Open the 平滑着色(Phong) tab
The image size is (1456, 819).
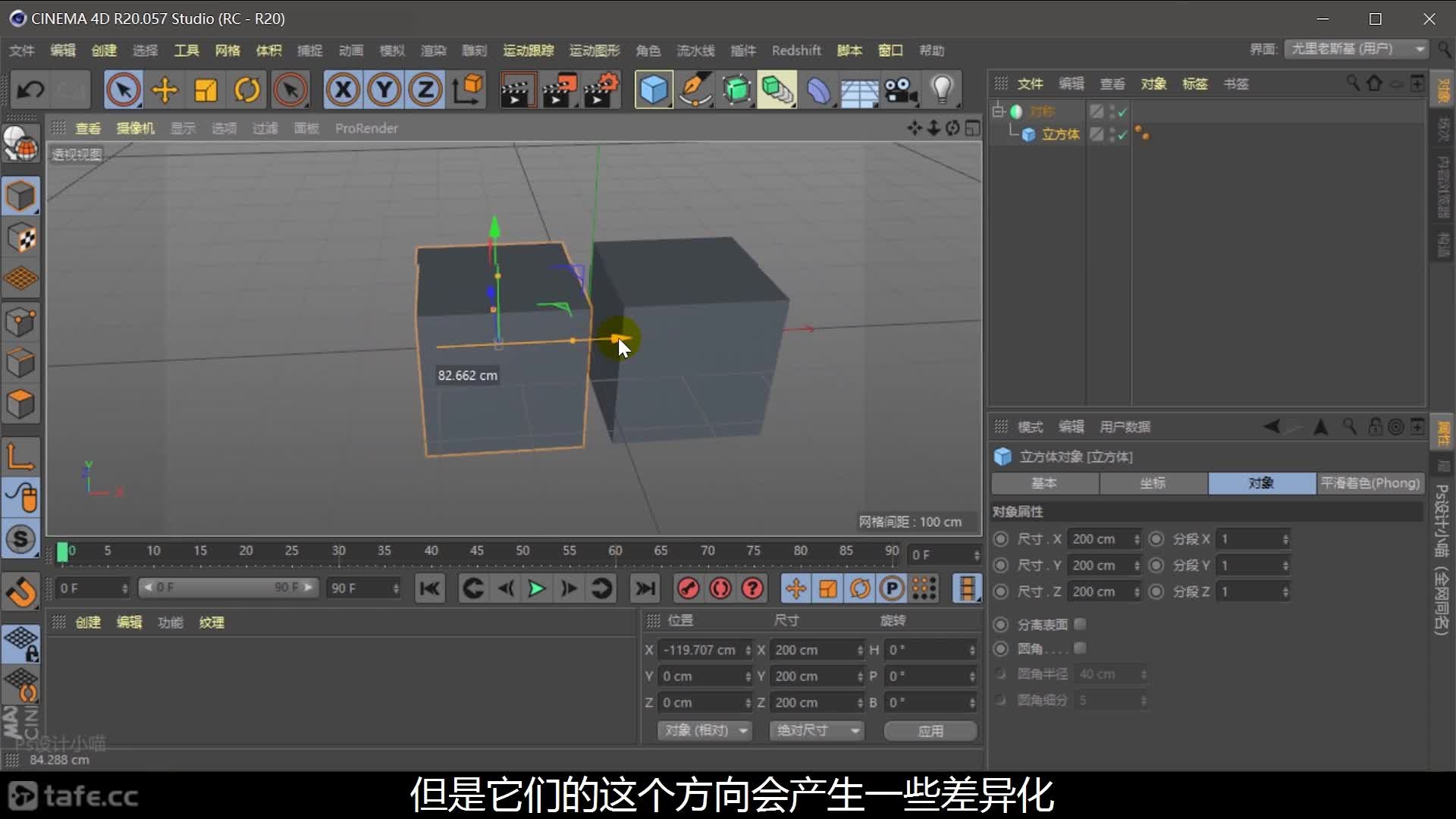pos(1370,483)
